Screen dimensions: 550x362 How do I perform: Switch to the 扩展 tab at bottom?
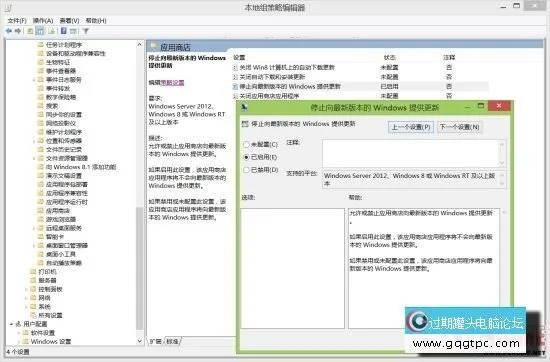click(x=156, y=341)
